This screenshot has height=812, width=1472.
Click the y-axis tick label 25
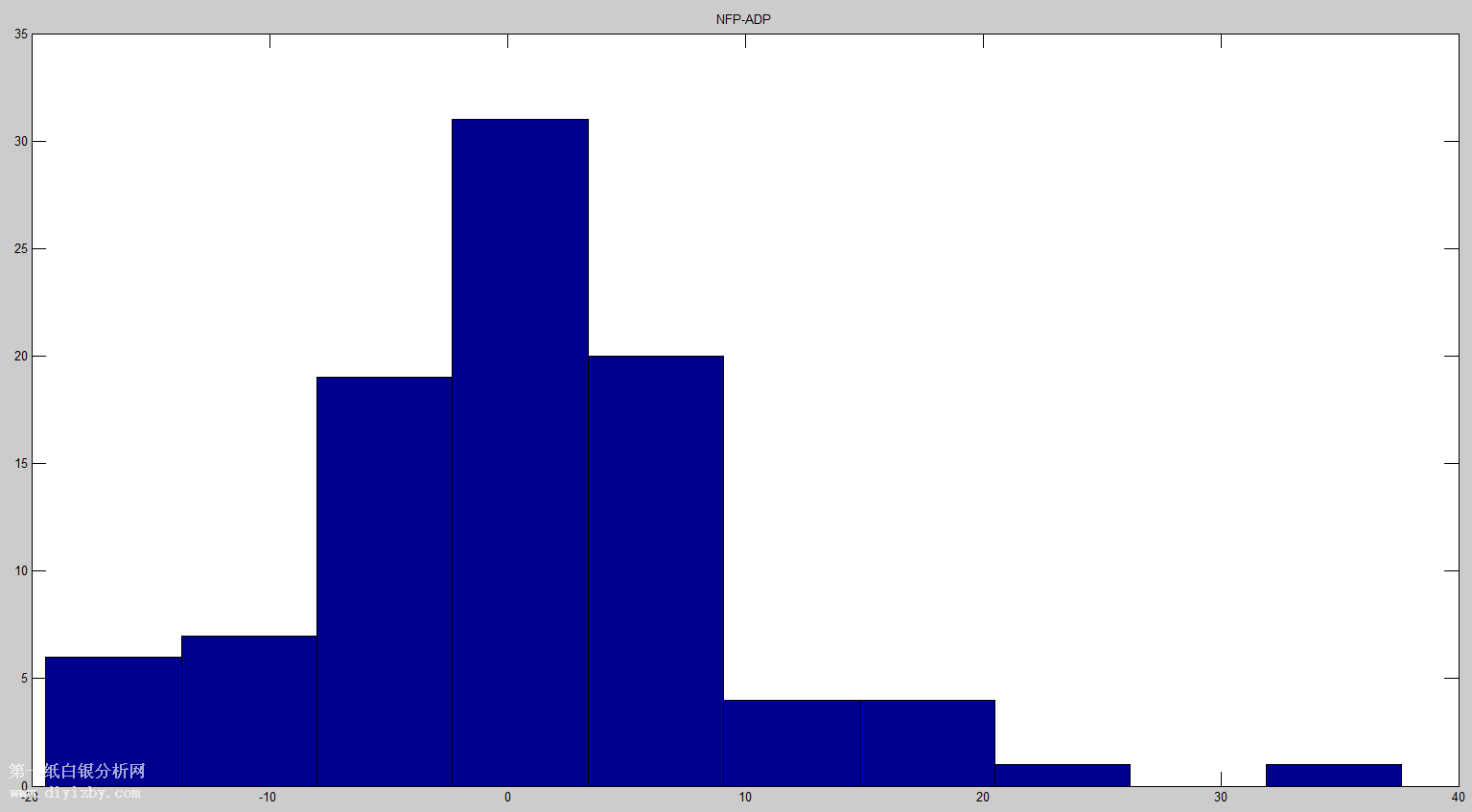[21, 248]
